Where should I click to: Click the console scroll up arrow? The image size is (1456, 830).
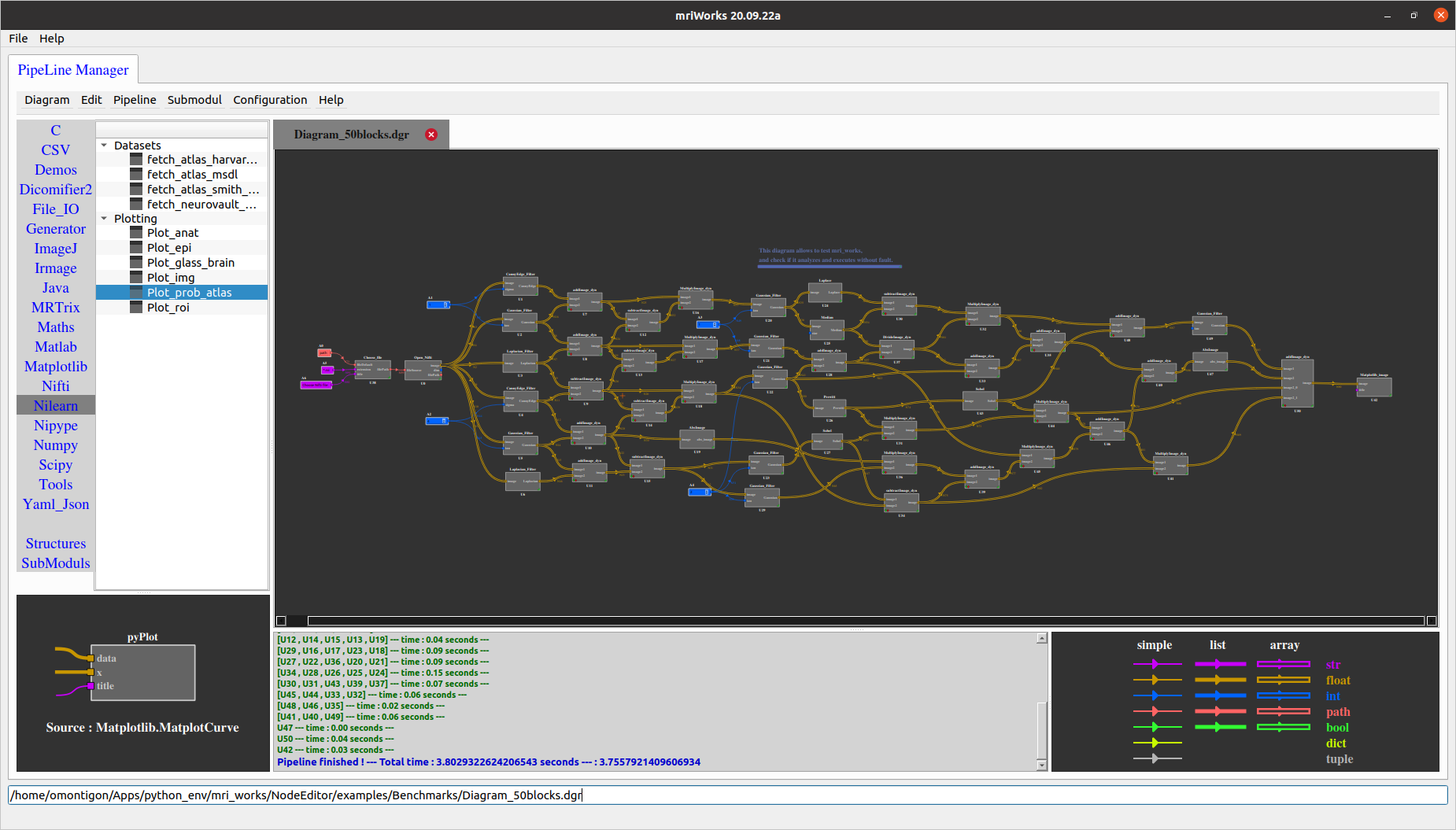pyautogui.click(x=1042, y=638)
